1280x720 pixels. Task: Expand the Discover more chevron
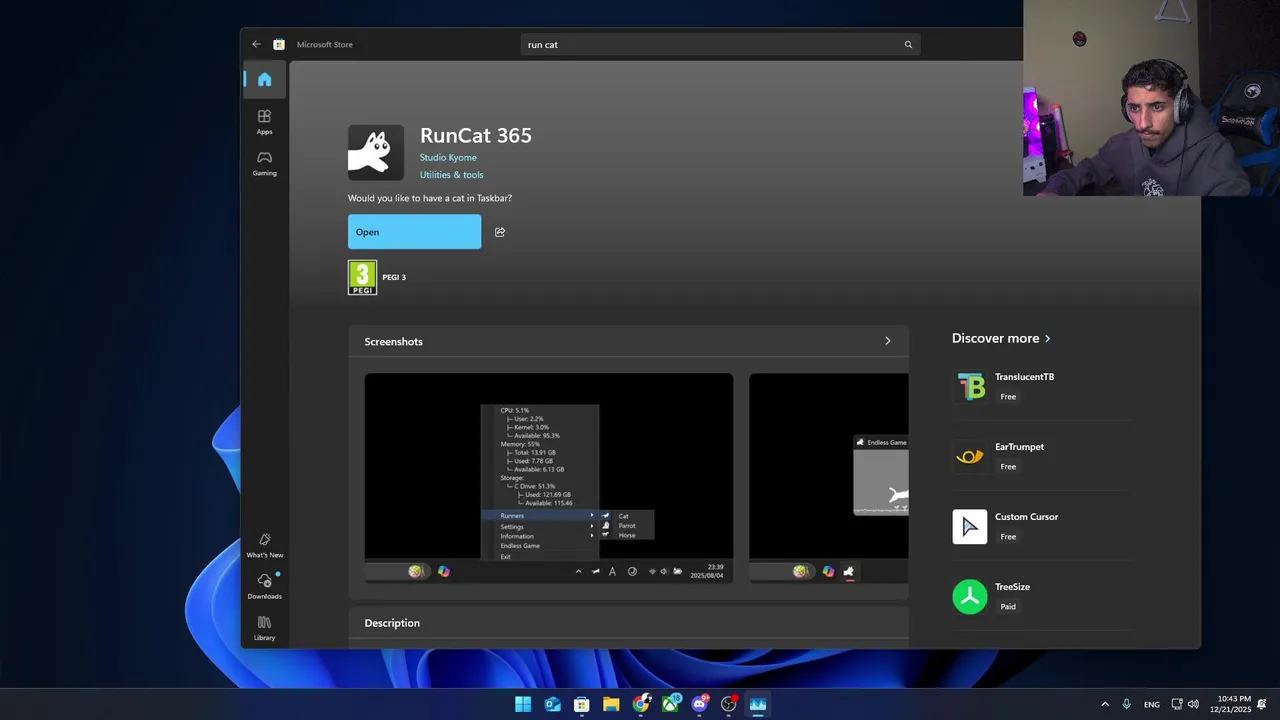[1047, 339]
